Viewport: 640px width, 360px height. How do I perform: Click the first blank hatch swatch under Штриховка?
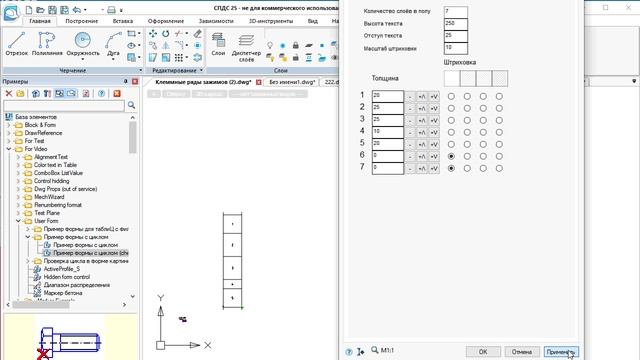(x=452, y=78)
